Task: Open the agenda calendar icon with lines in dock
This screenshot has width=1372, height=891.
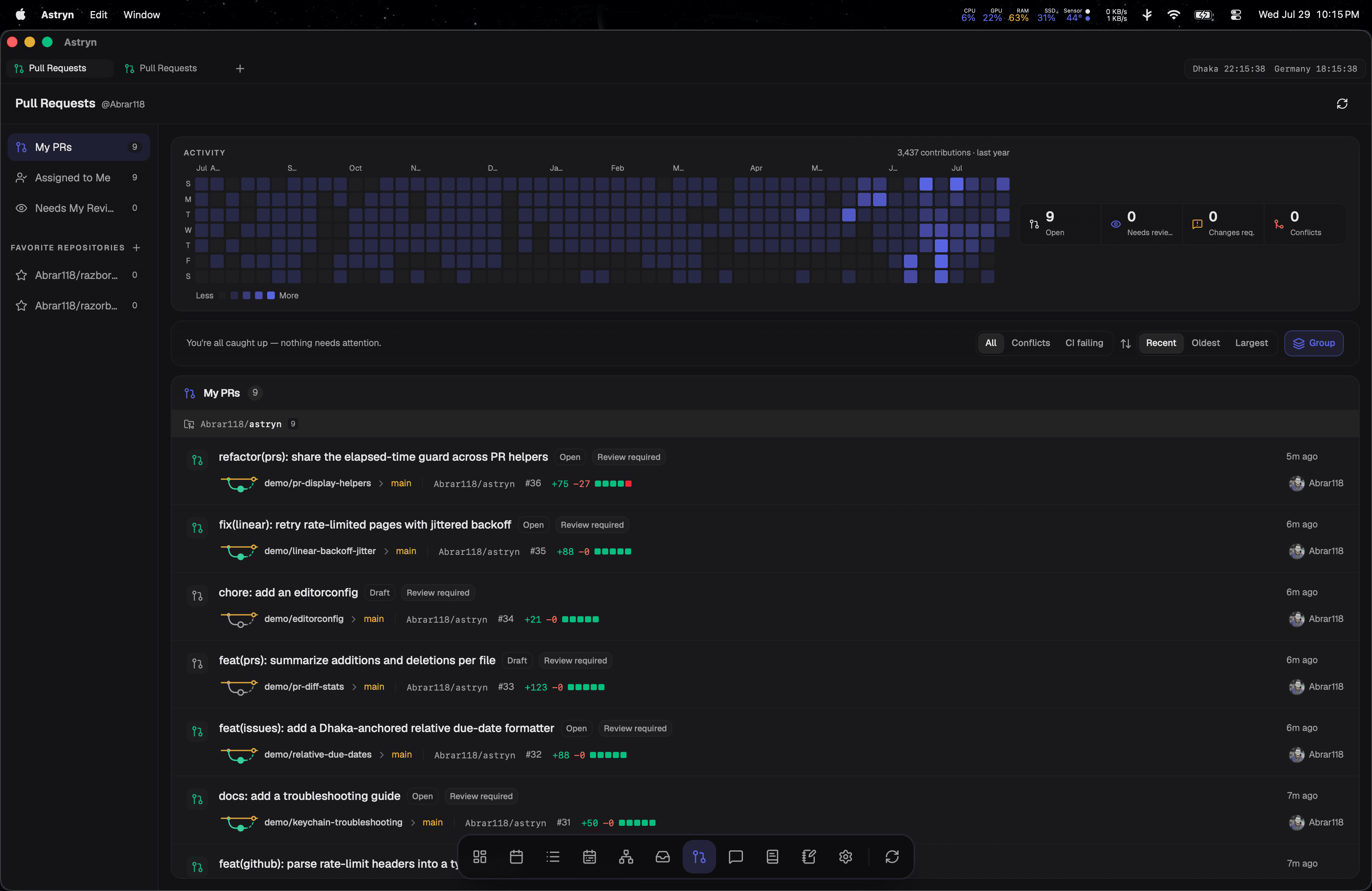Action: (x=590, y=857)
